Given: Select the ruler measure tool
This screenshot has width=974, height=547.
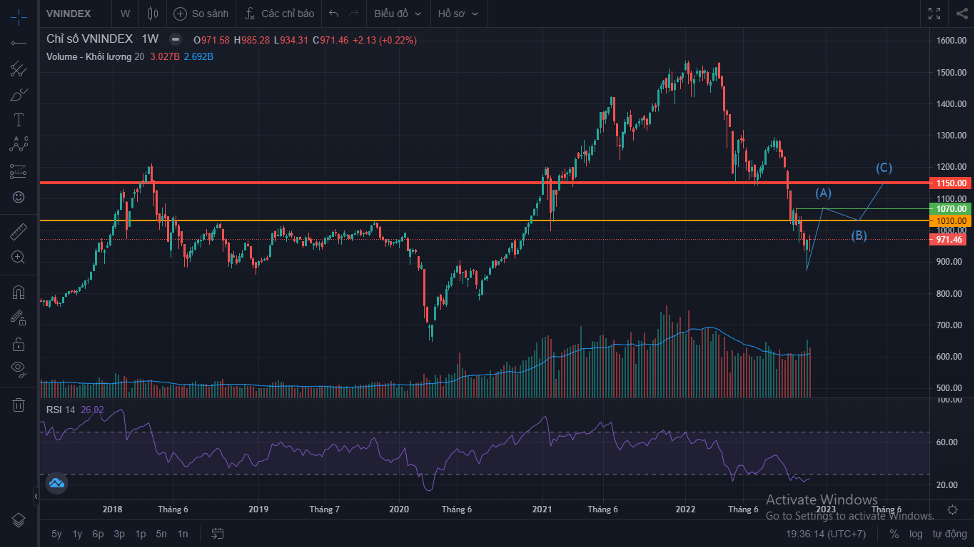Looking at the screenshot, I should 18,232.
